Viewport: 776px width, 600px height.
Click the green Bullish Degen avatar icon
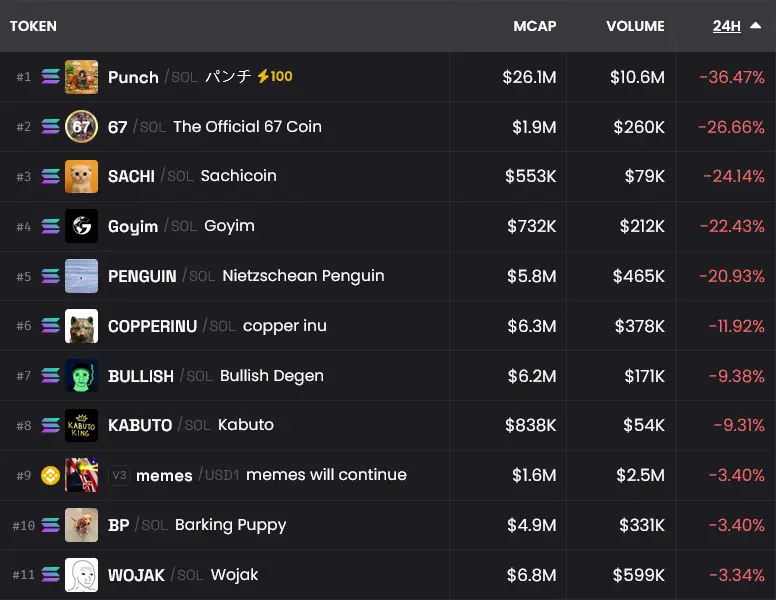tap(81, 376)
